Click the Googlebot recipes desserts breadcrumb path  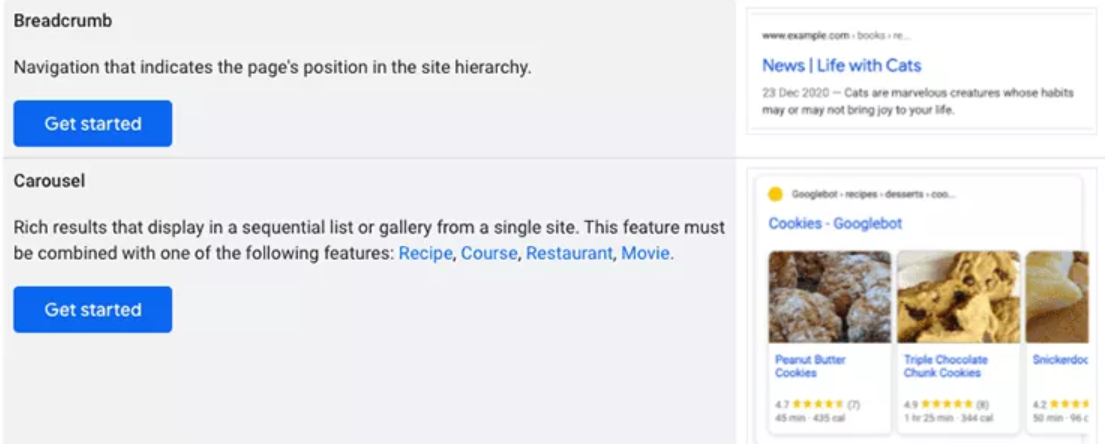873,194
